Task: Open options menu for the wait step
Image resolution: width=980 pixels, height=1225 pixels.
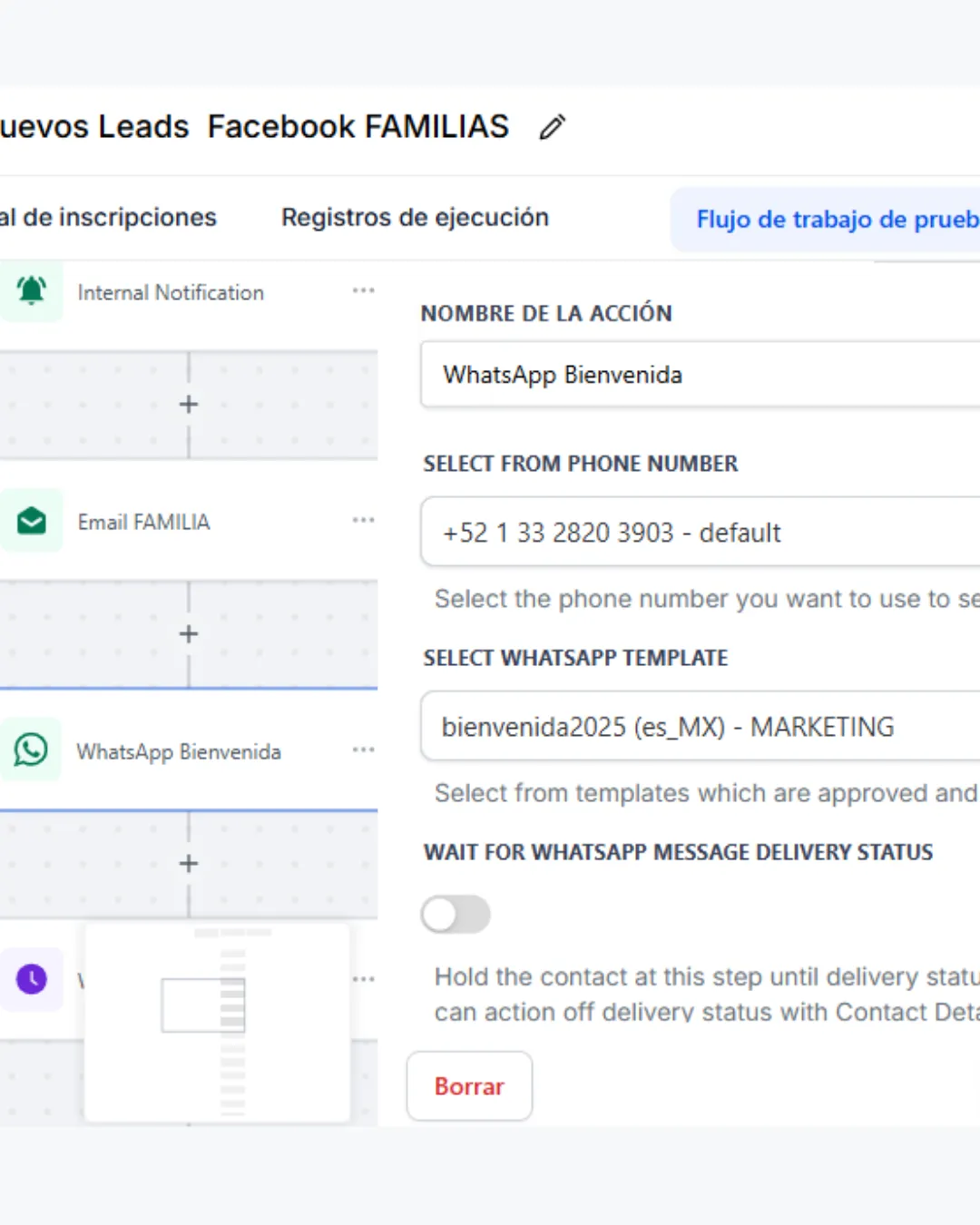Action: pyautogui.click(x=364, y=979)
